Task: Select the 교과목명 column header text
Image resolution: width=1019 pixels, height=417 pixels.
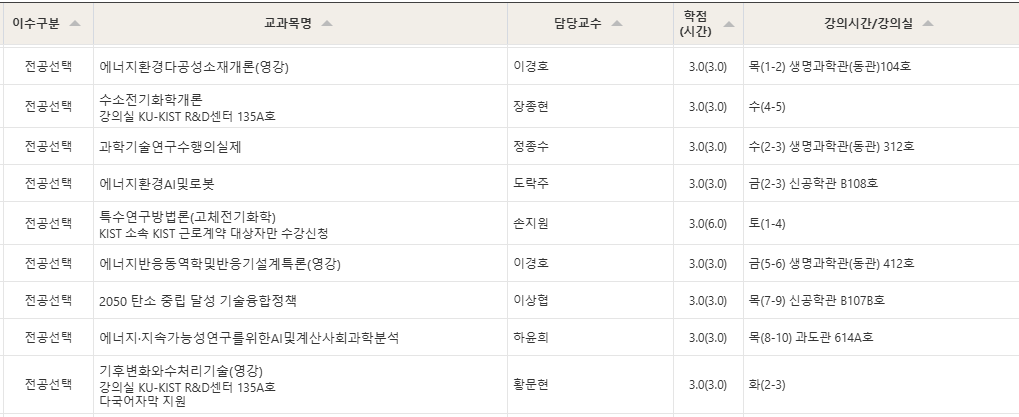Action: [288, 24]
